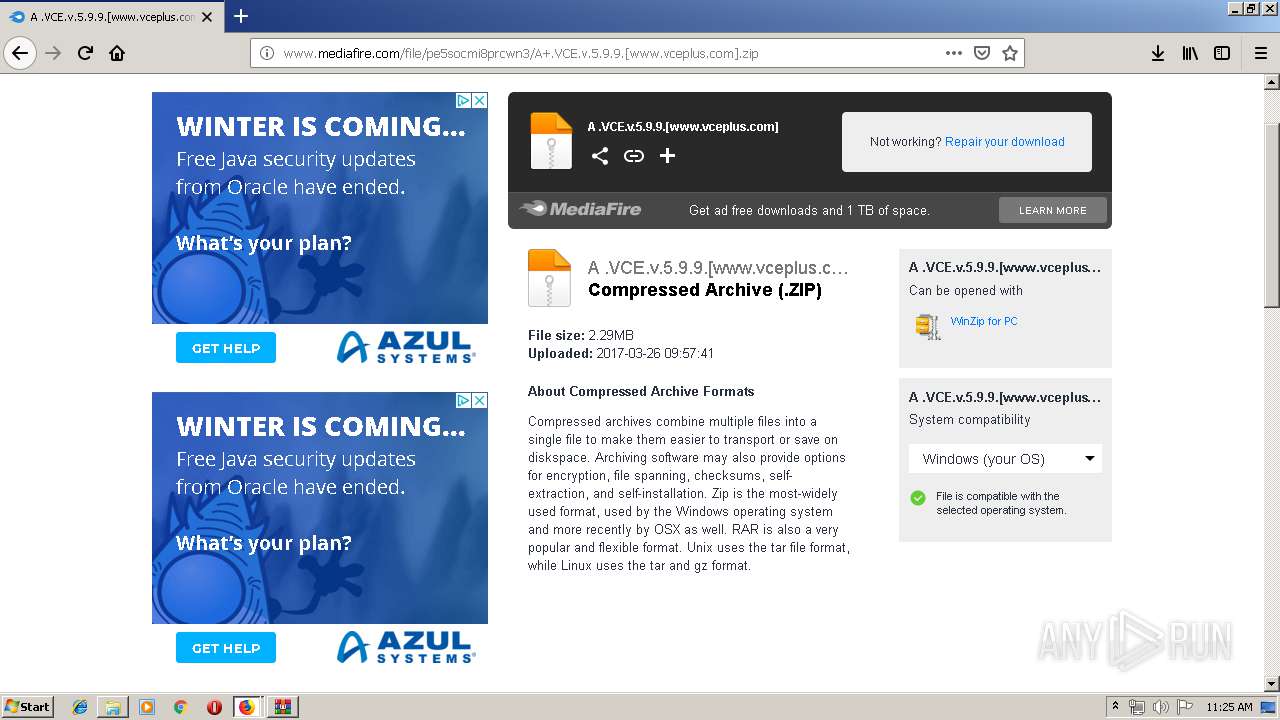The width and height of the screenshot is (1280, 720).
Task: Click the plus icon to save file
Action: (x=667, y=155)
